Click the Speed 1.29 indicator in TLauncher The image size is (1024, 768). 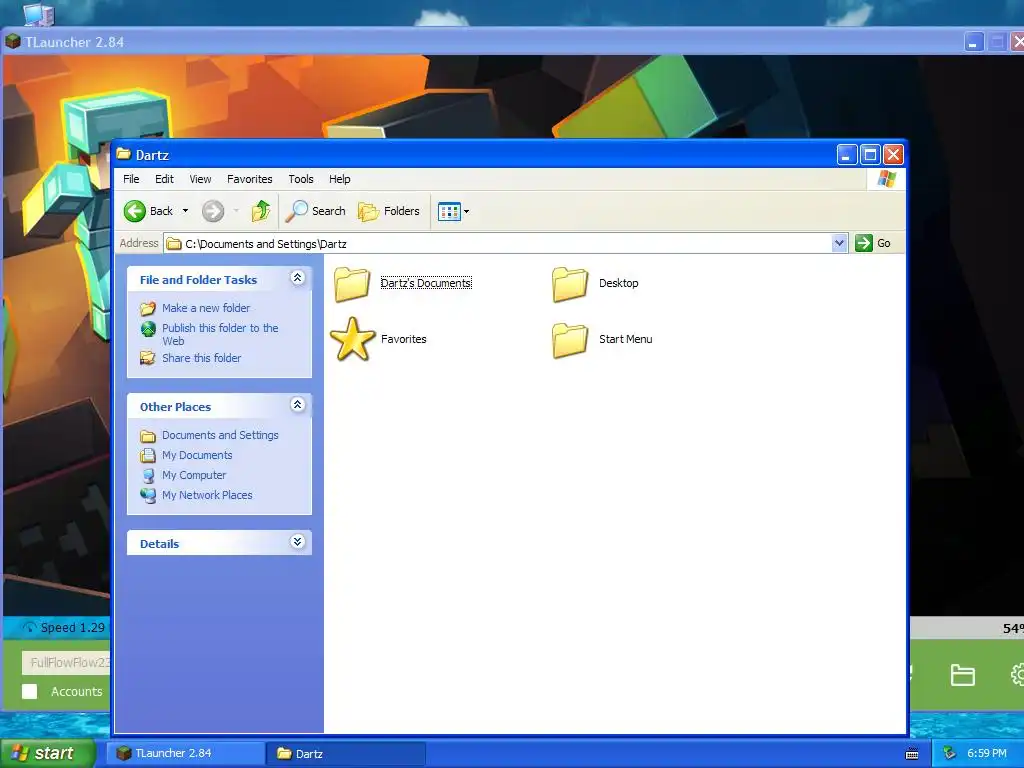click(63, 628)
